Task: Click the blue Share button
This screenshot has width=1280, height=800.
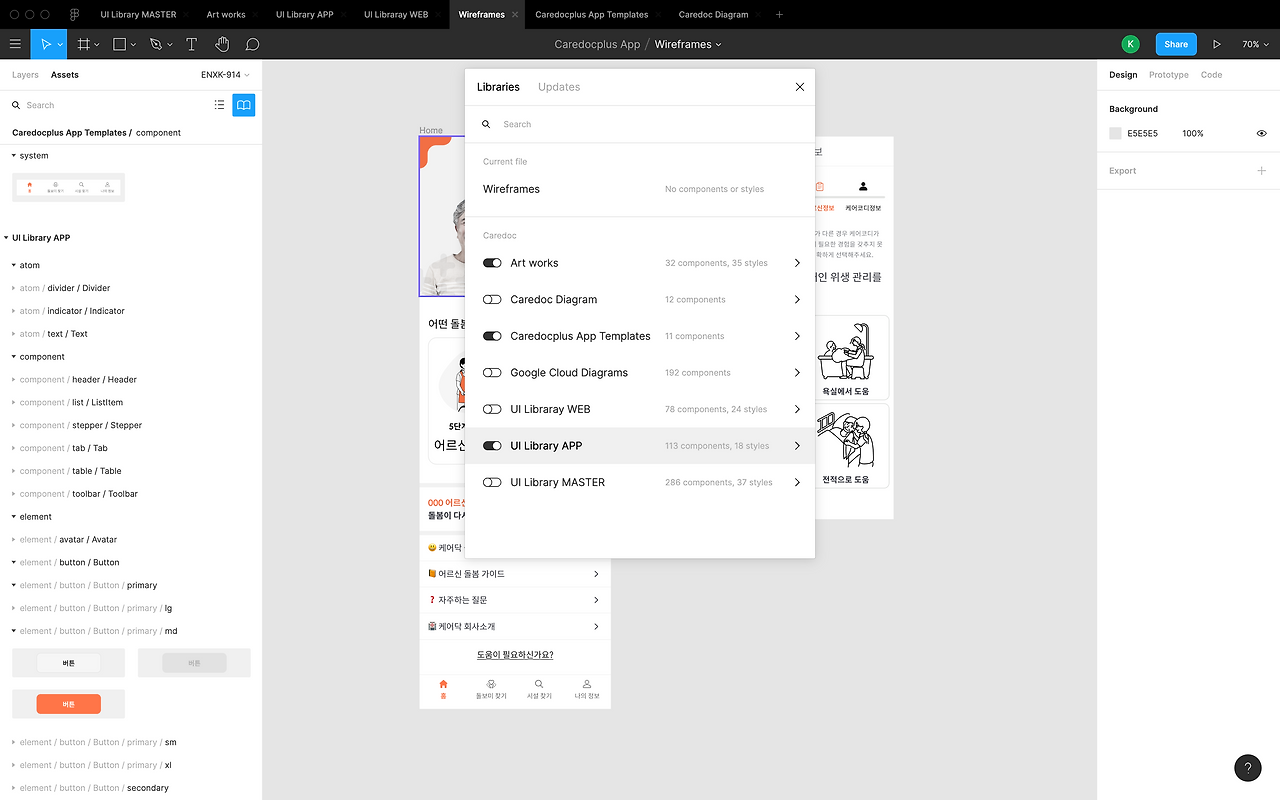Action: (1176, 44)
